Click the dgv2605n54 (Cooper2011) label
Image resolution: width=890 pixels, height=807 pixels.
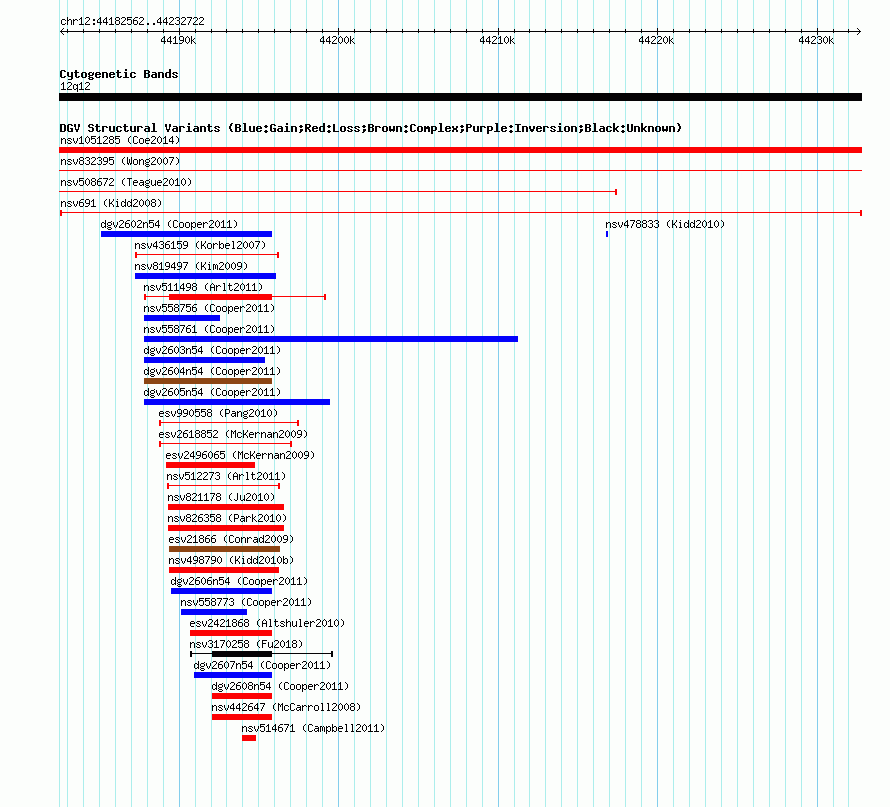click(x=212, y=392)
